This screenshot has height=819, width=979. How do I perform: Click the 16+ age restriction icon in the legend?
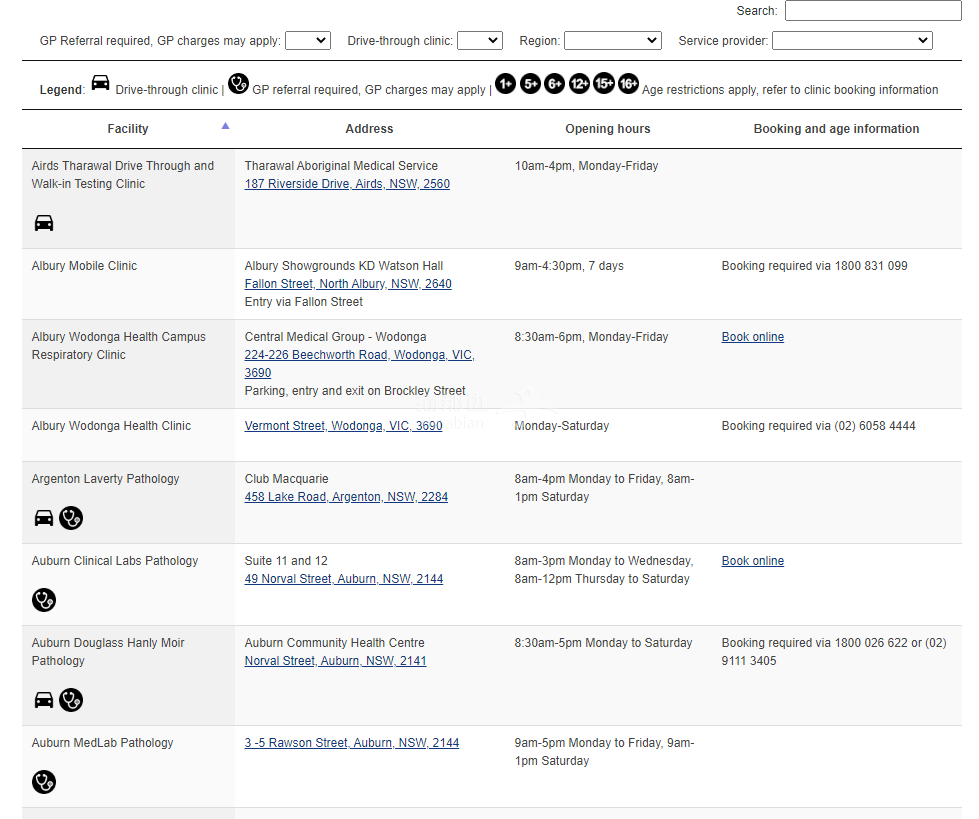[628, 84]
